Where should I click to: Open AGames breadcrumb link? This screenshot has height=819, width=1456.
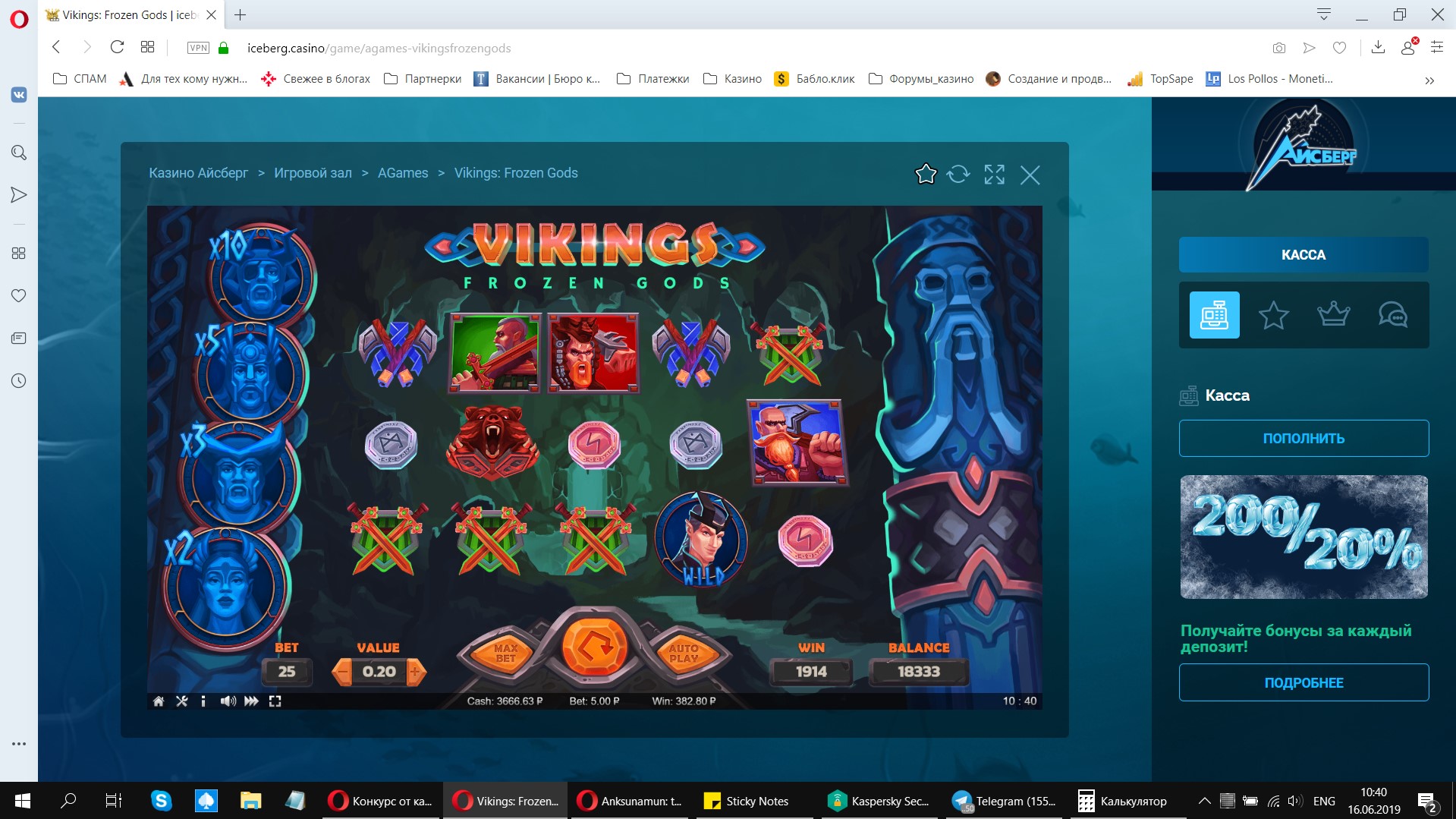403,173
